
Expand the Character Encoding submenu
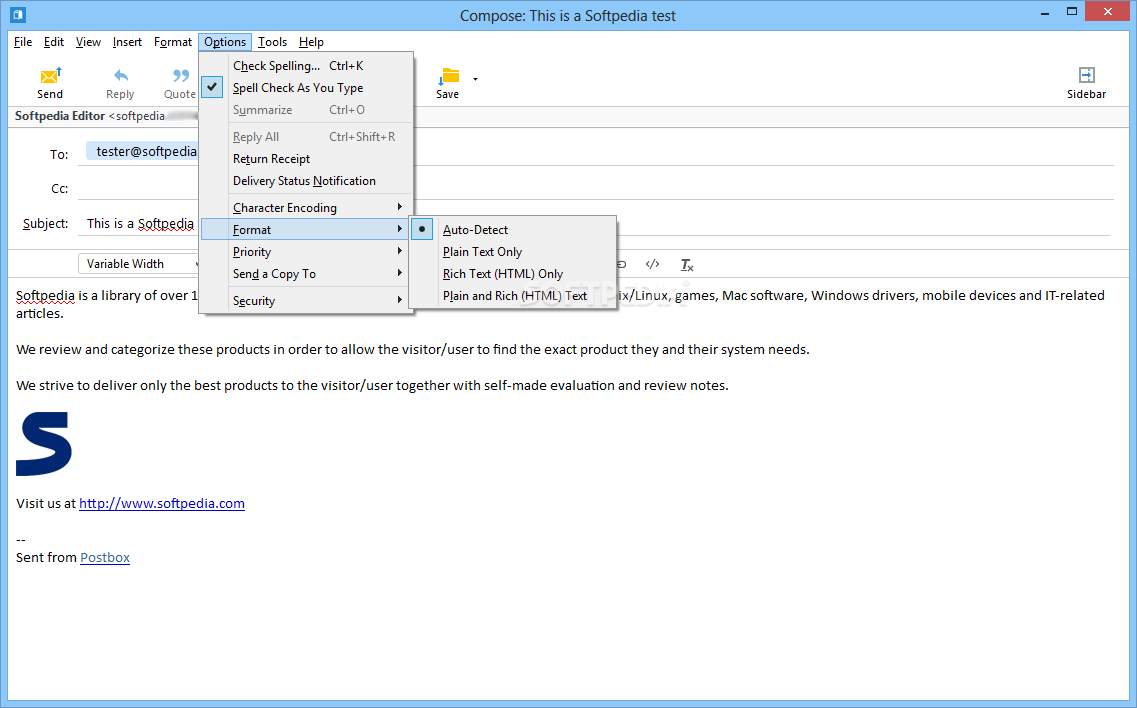[x=306, y=207]
